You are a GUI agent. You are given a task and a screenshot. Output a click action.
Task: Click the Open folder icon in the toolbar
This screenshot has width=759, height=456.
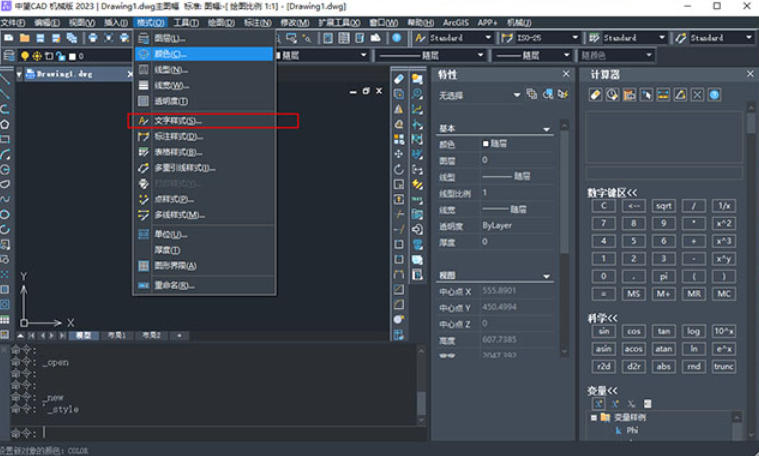pyautogui.click(x=25, y=38)
